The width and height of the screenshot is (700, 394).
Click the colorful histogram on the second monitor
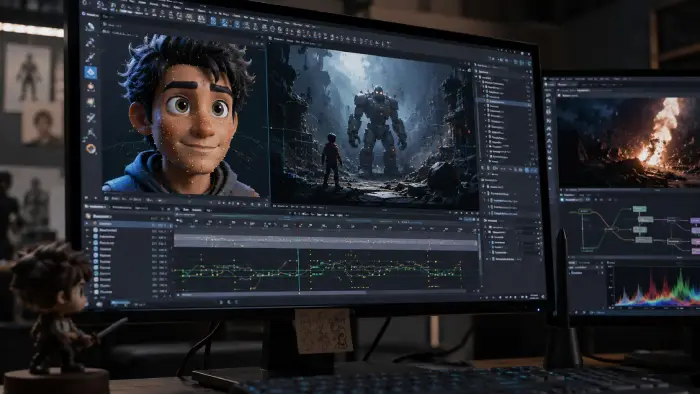pos(657,288)
